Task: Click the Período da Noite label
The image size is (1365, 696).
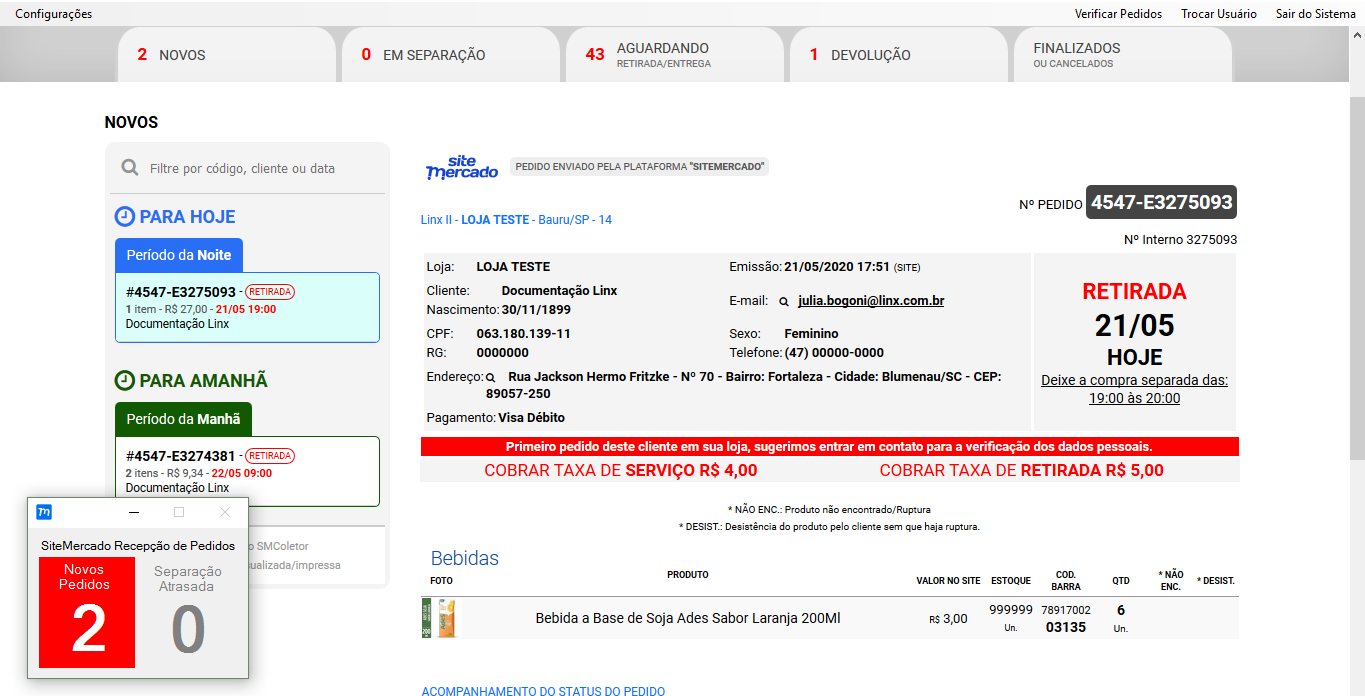Action: tap(179, 255)
